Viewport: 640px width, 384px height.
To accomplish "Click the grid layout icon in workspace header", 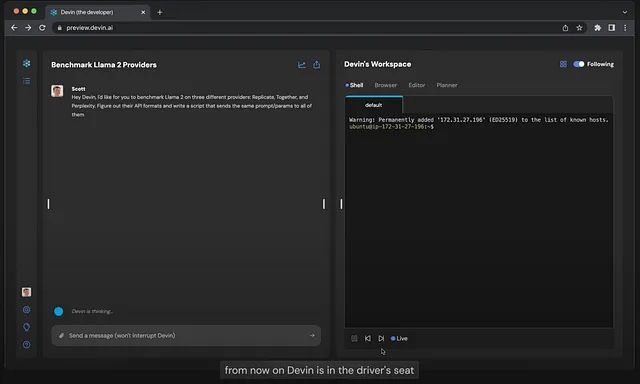I will [x=563, y=64].
